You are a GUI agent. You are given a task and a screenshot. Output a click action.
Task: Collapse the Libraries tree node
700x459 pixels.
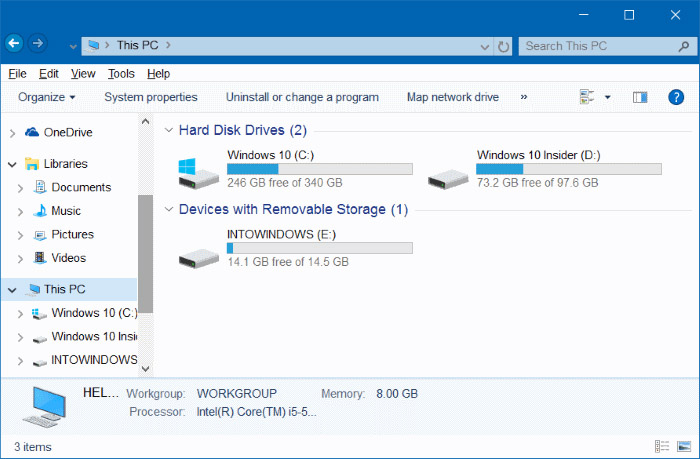point(12,164)
